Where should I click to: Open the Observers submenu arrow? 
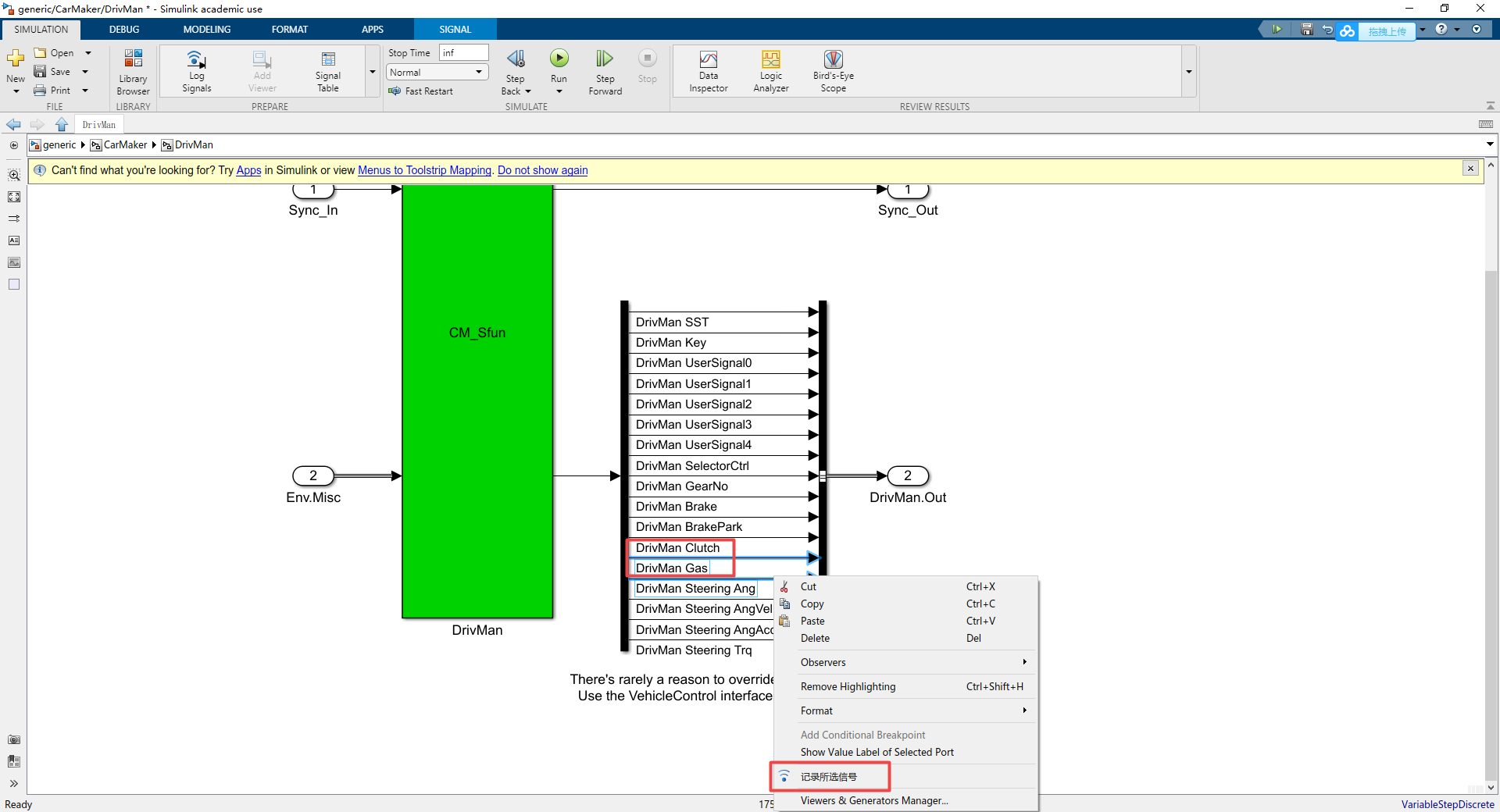[1023, 662]
